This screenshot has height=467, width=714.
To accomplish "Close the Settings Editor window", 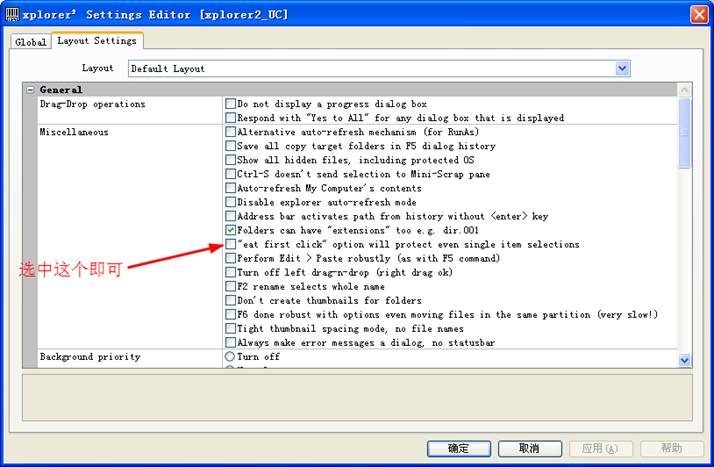I will click(699, 13).
